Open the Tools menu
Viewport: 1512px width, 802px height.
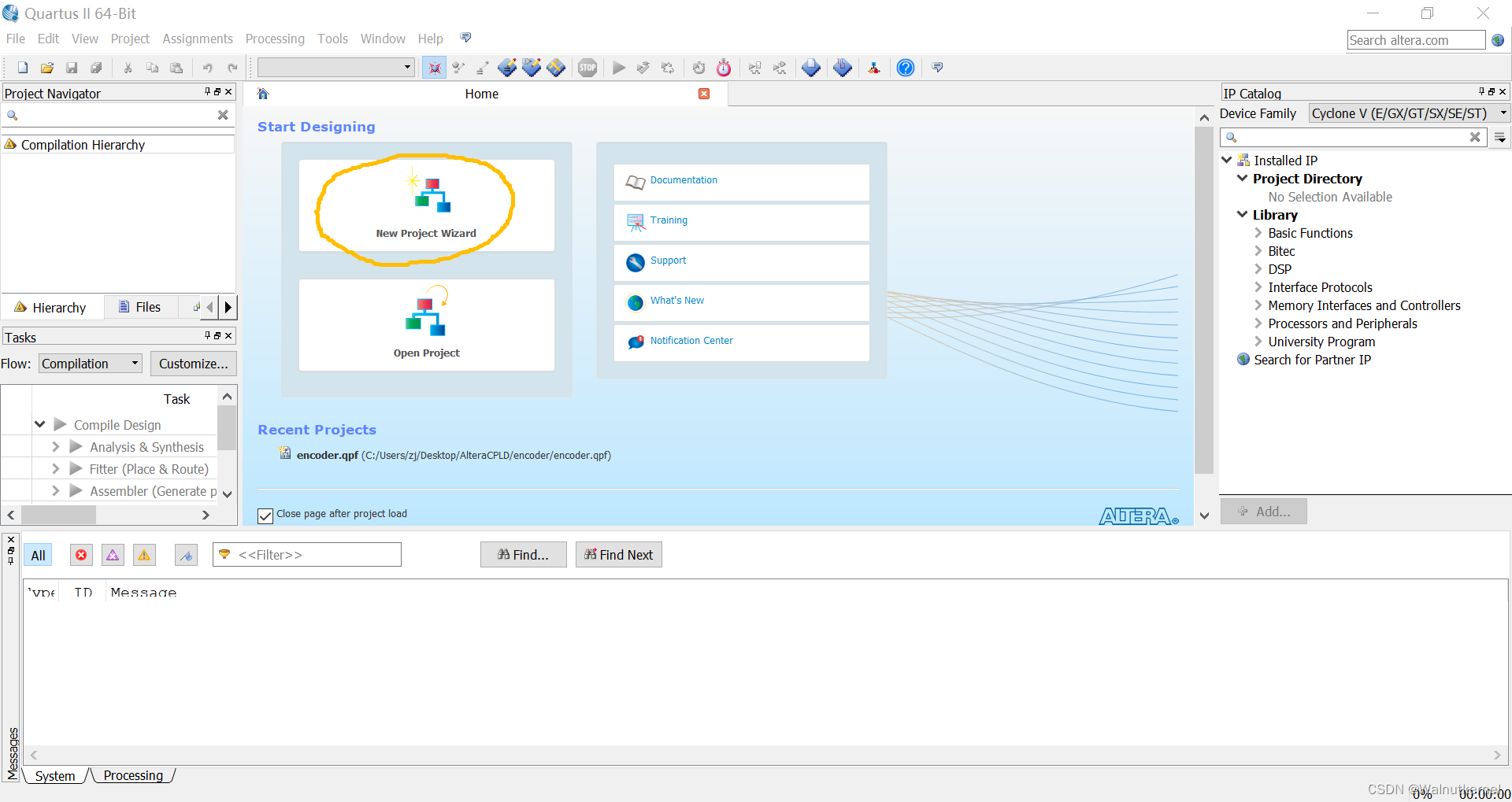tap(332, 39)
